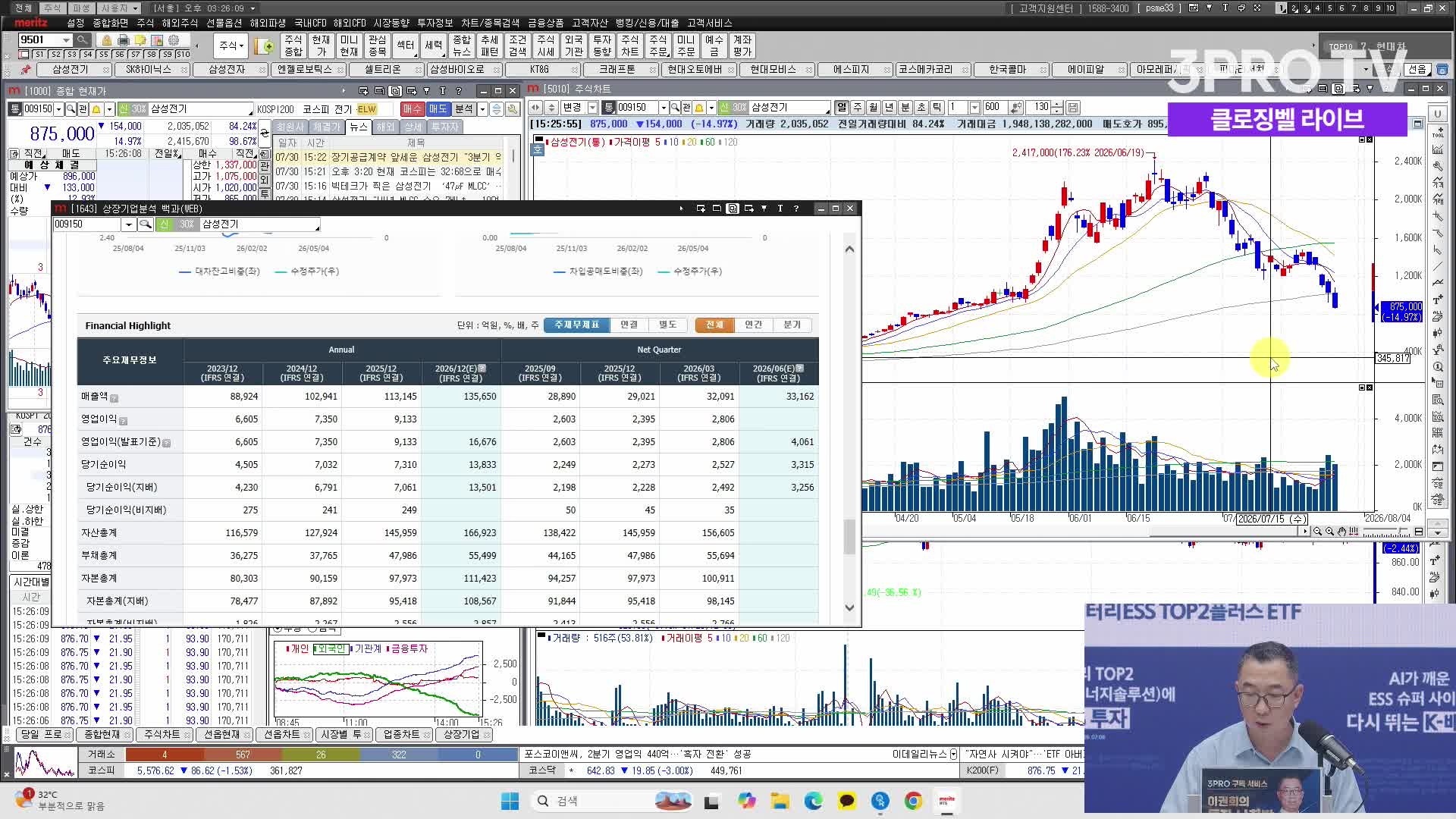1456x819 pixels.
Task: Open Microsoft Edge from the taskbar
Action: click(x=813, y=801)
